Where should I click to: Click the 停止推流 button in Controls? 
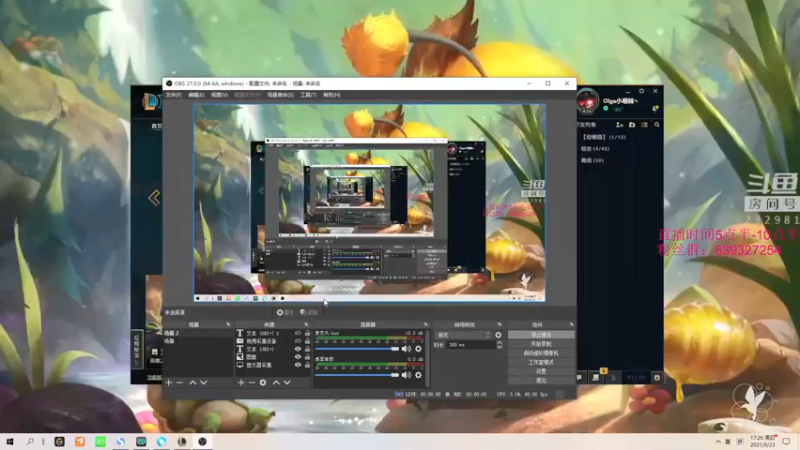click(541, 335)
